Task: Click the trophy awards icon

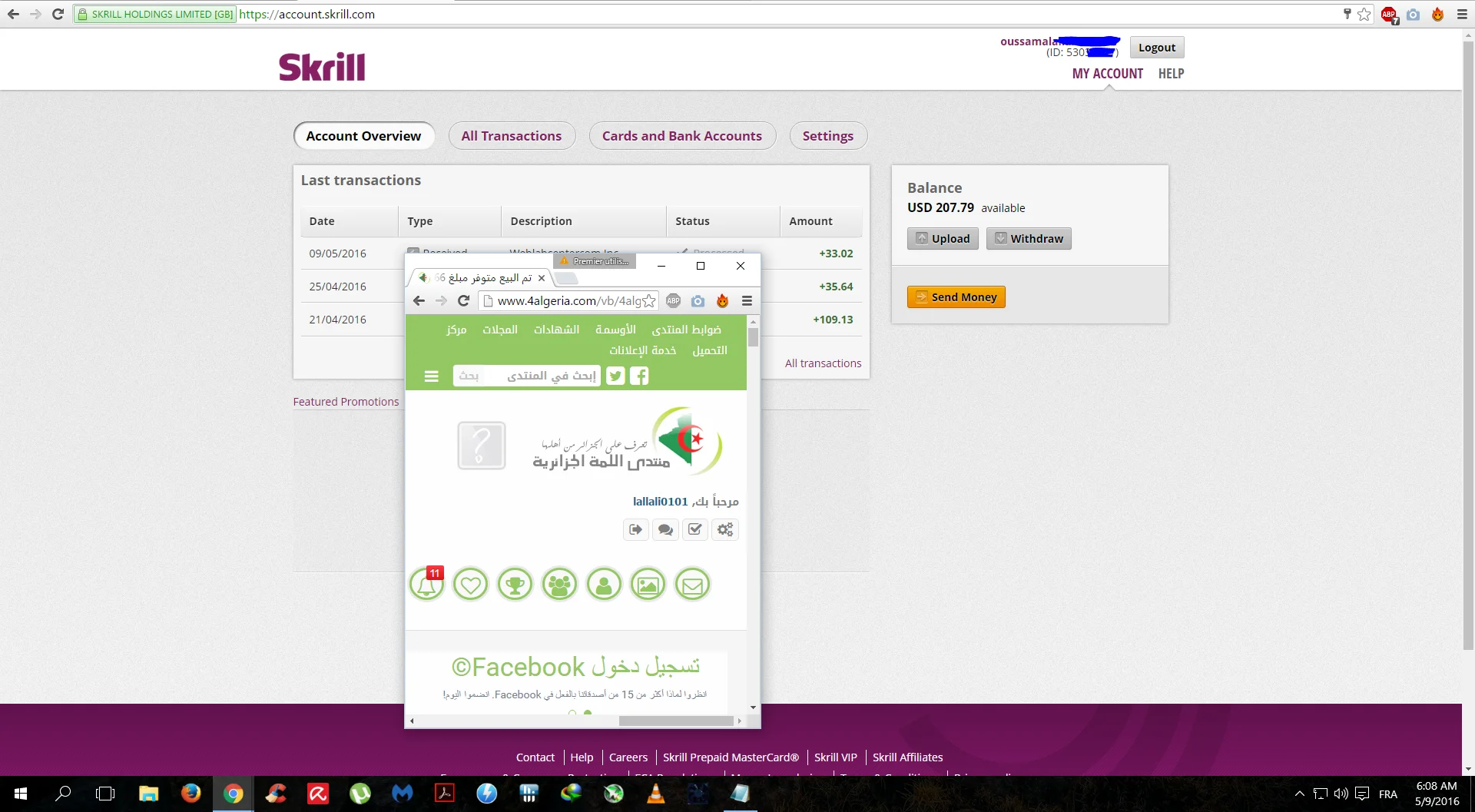Action: pos(515,585)
